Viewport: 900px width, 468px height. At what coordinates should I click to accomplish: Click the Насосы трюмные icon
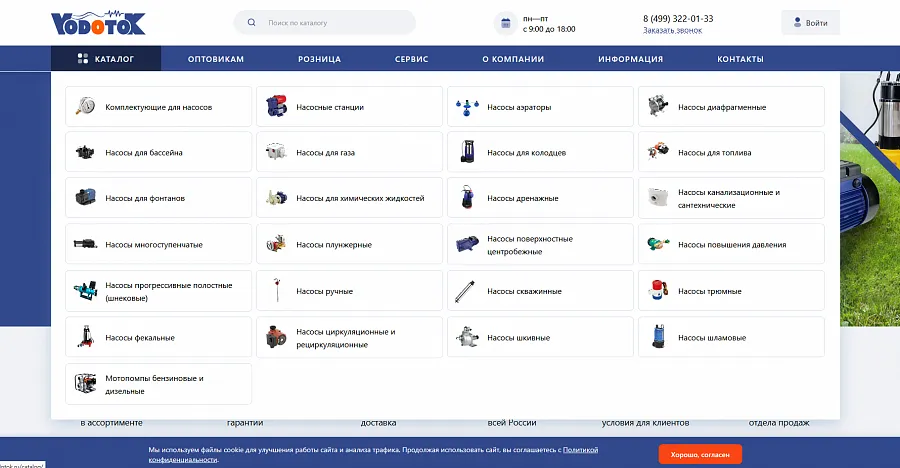(x=658, y=291)
